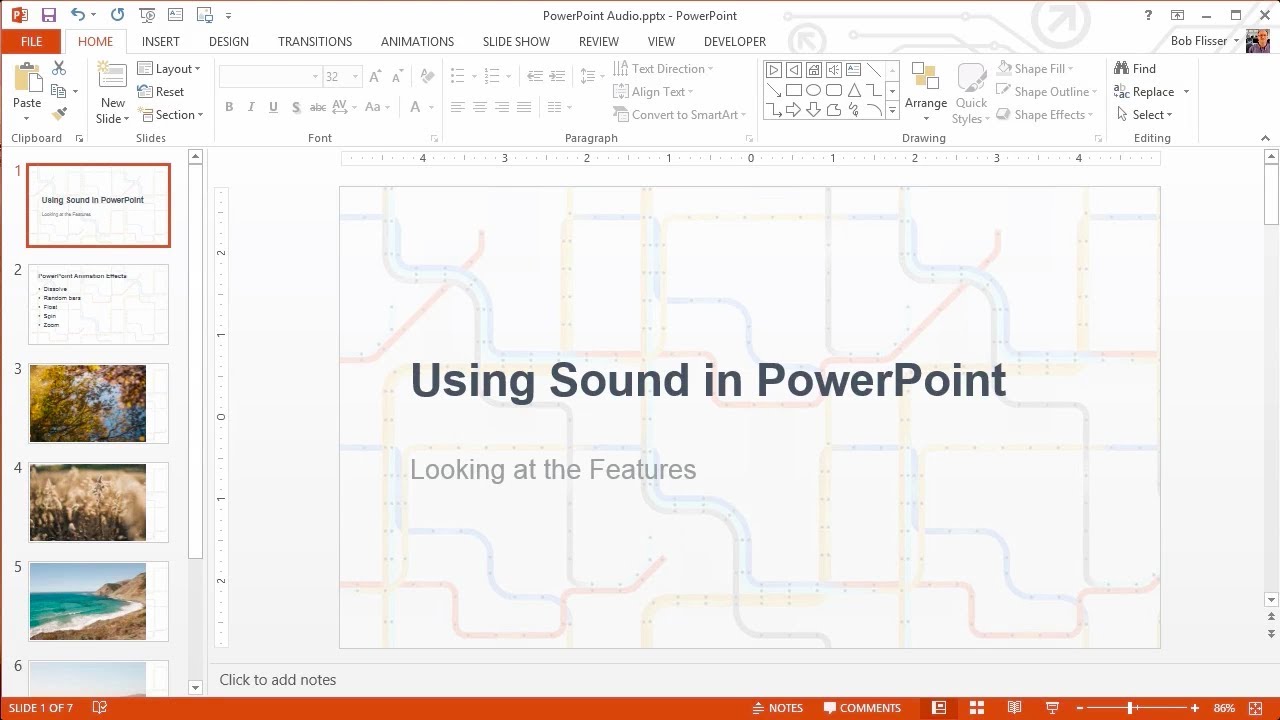This screenshot has height=720, width=1280.
Task: Toggle Align Right text alignment
Action: [502, 107]
